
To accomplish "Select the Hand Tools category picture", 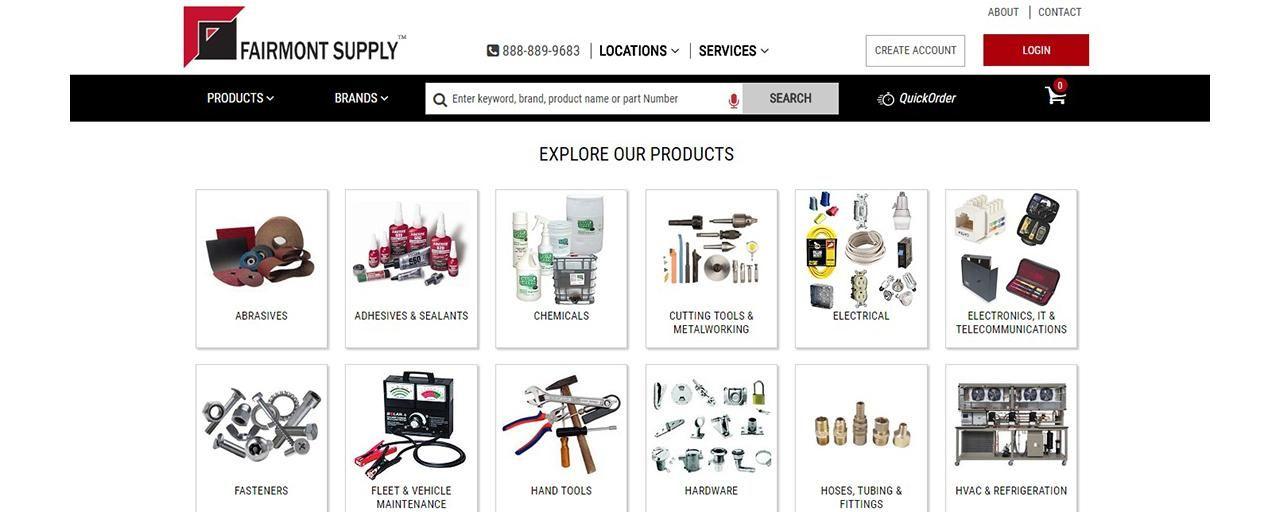I will 561,424.
